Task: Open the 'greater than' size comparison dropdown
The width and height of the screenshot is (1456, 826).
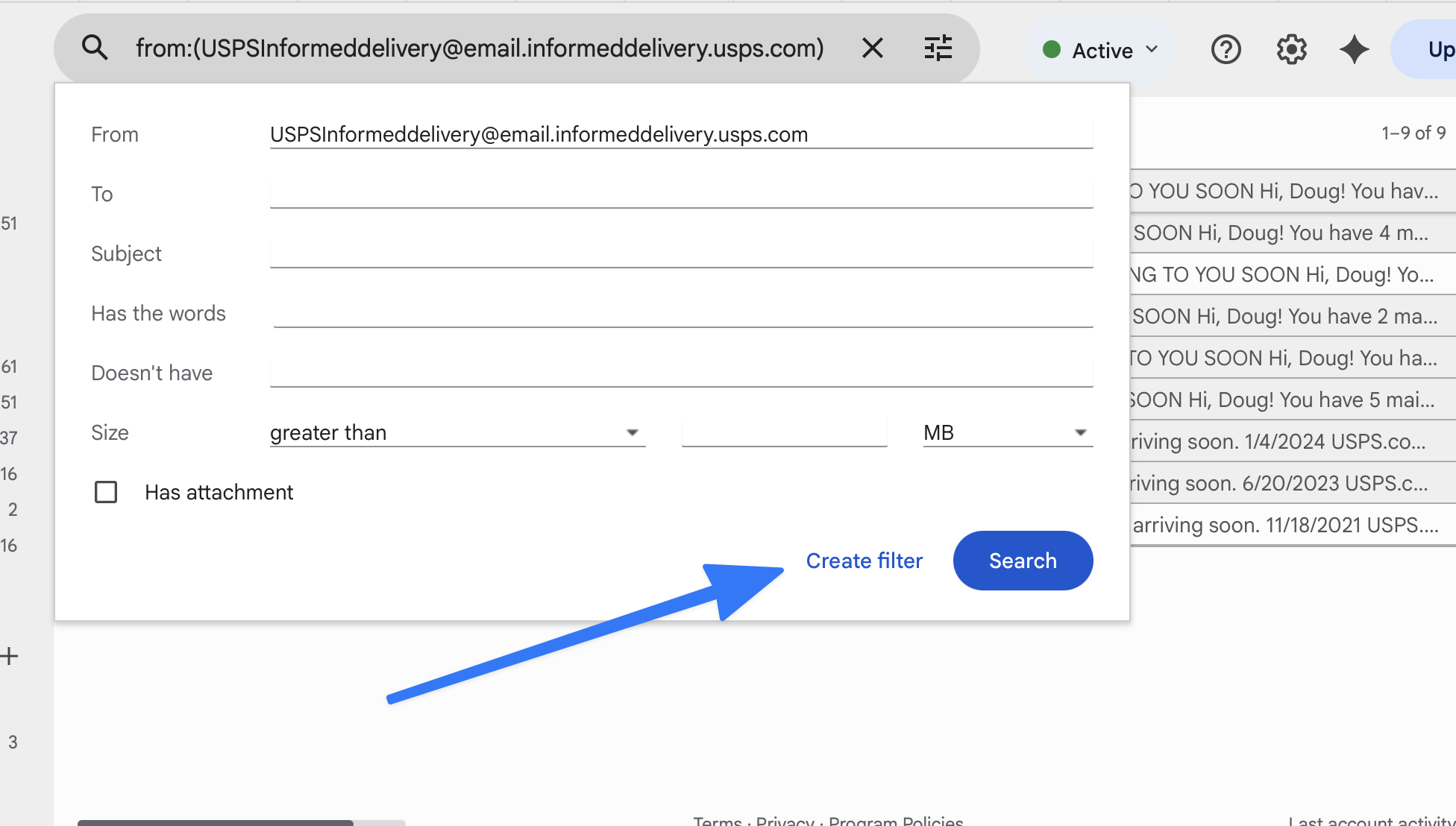Action: (632, 432)
